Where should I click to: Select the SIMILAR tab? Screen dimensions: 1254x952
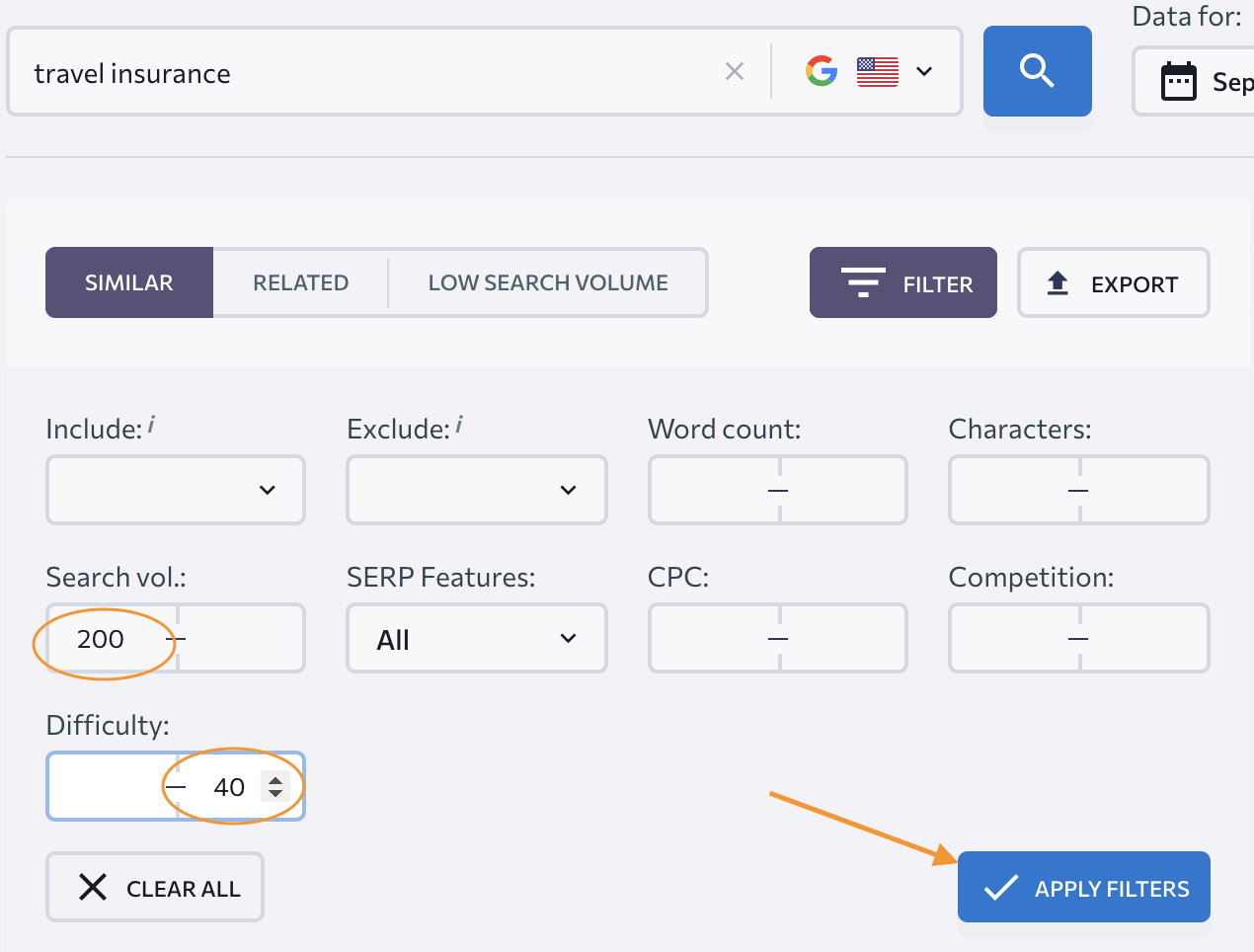point(128,282)
